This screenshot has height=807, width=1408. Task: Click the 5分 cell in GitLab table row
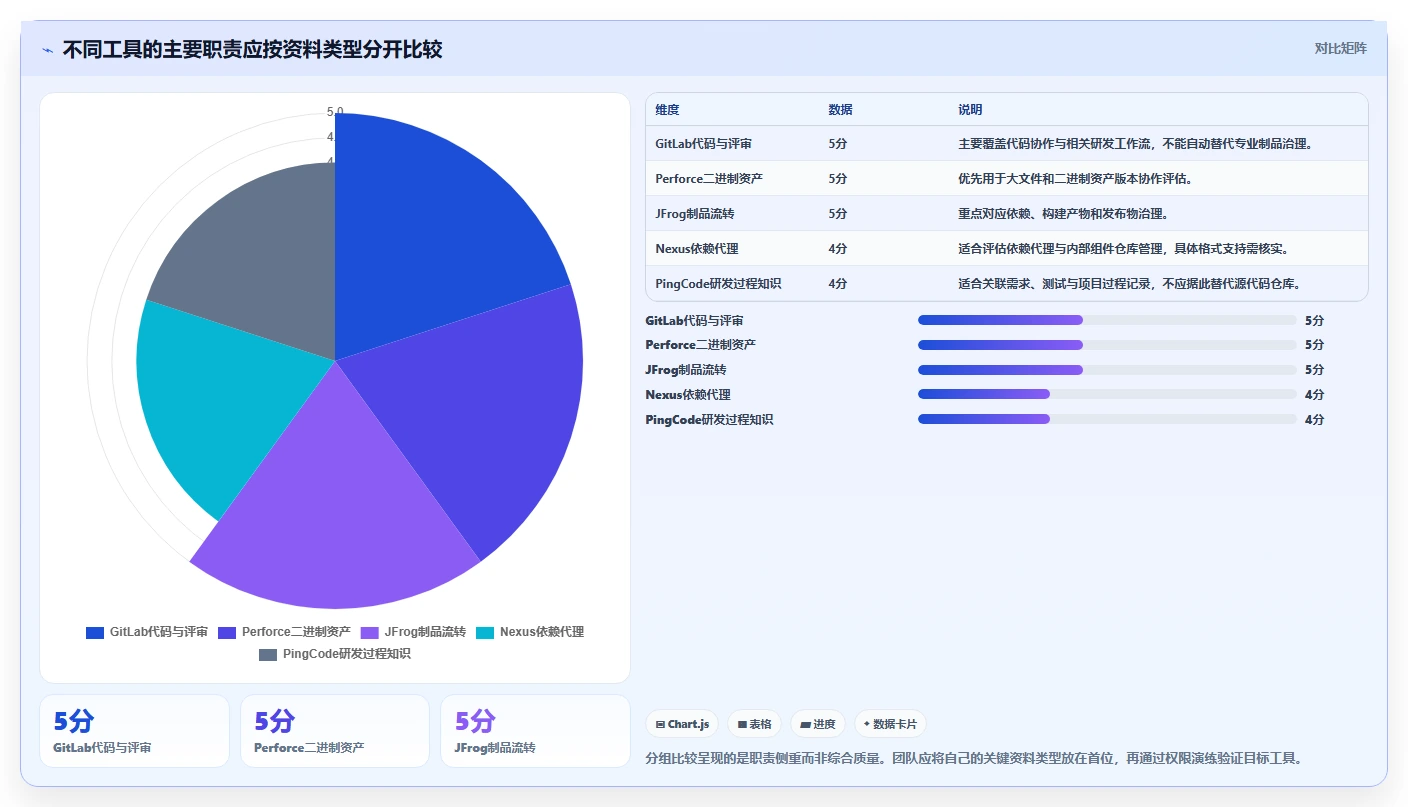(x=838, y=144)
